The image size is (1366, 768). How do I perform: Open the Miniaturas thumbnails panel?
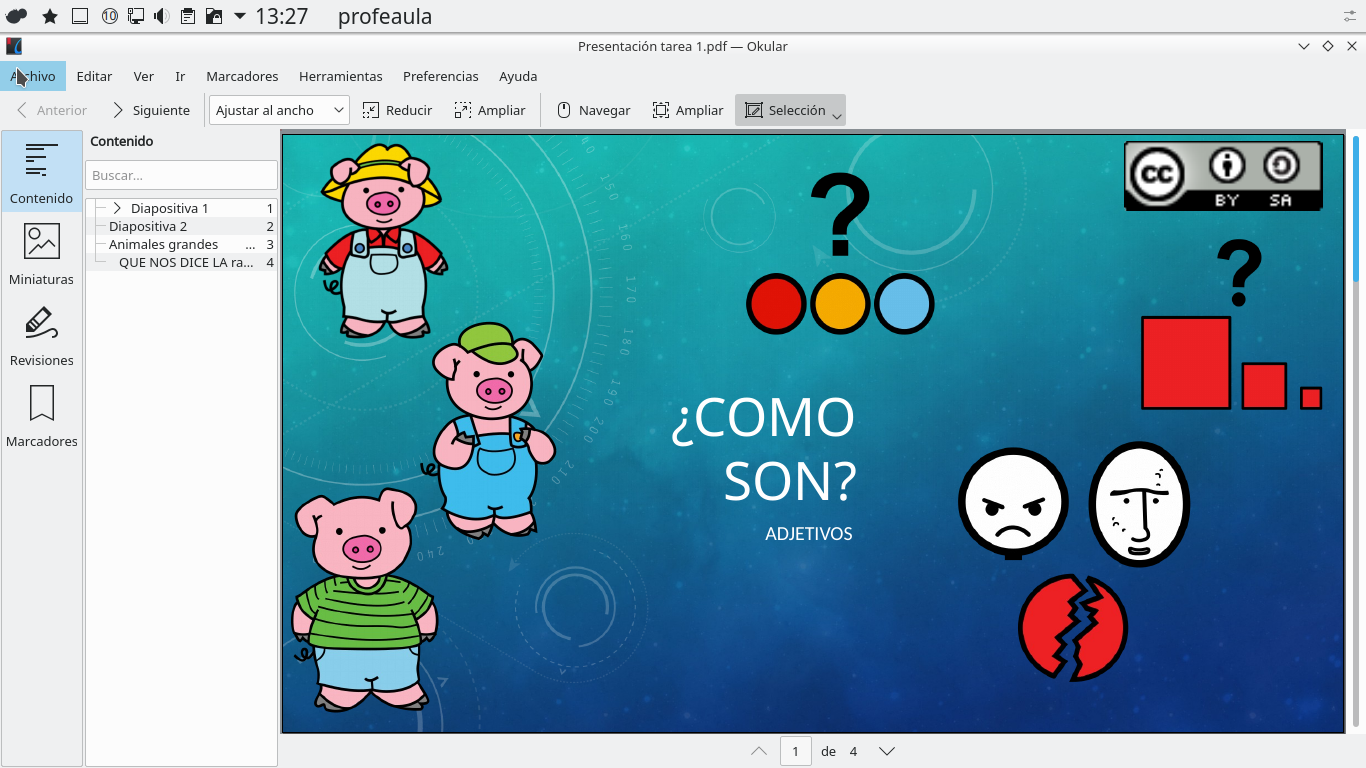[41, 254]
